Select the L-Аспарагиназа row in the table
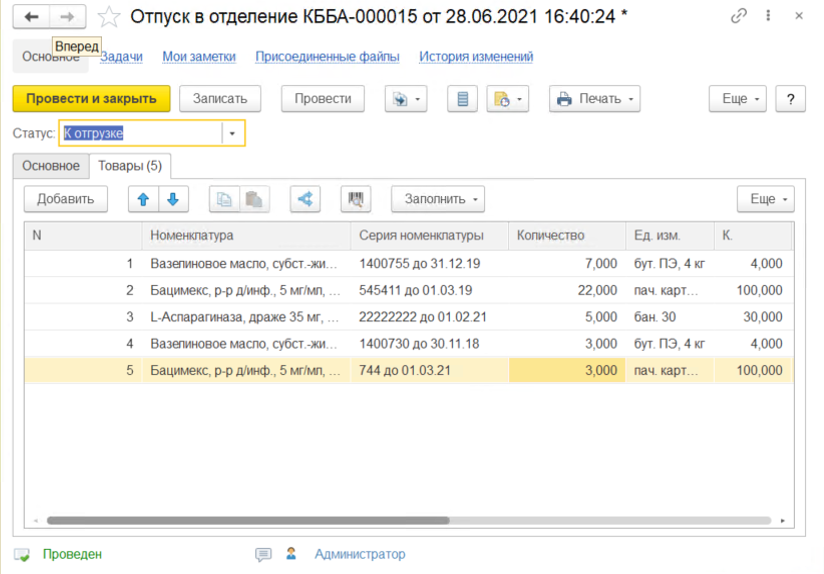824x574 pixels. 244,317
